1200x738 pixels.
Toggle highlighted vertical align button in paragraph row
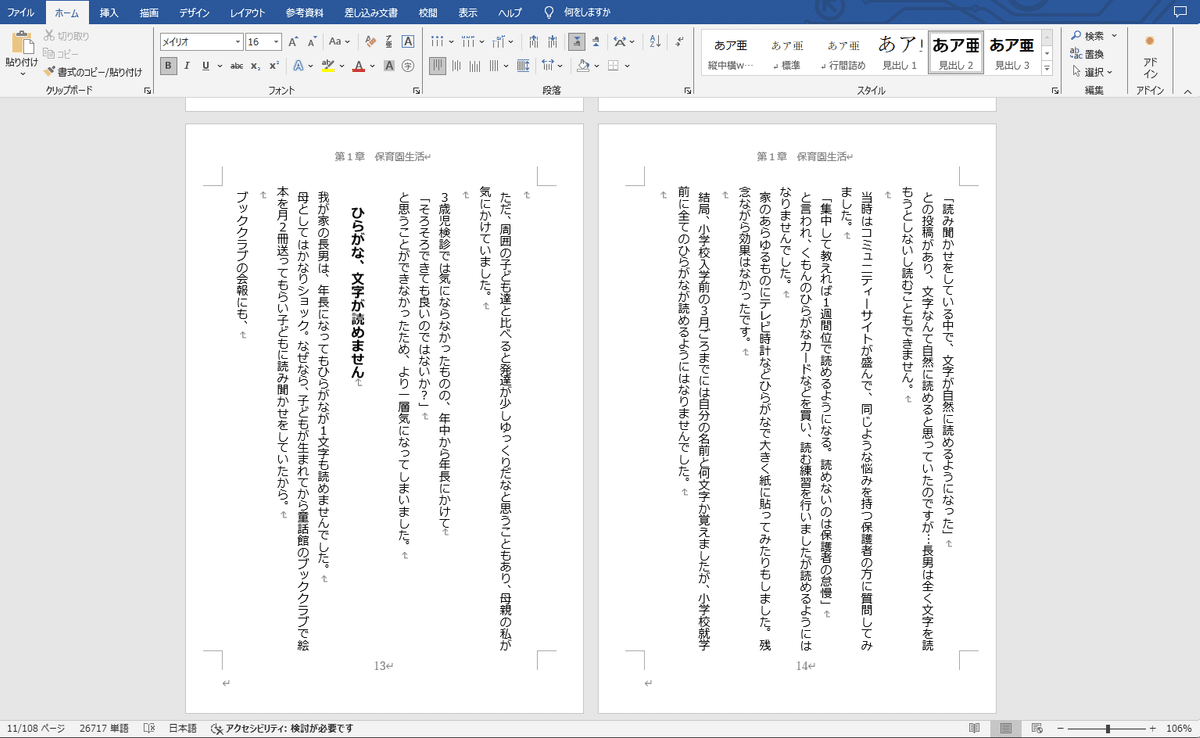click(x=578, y=42)
